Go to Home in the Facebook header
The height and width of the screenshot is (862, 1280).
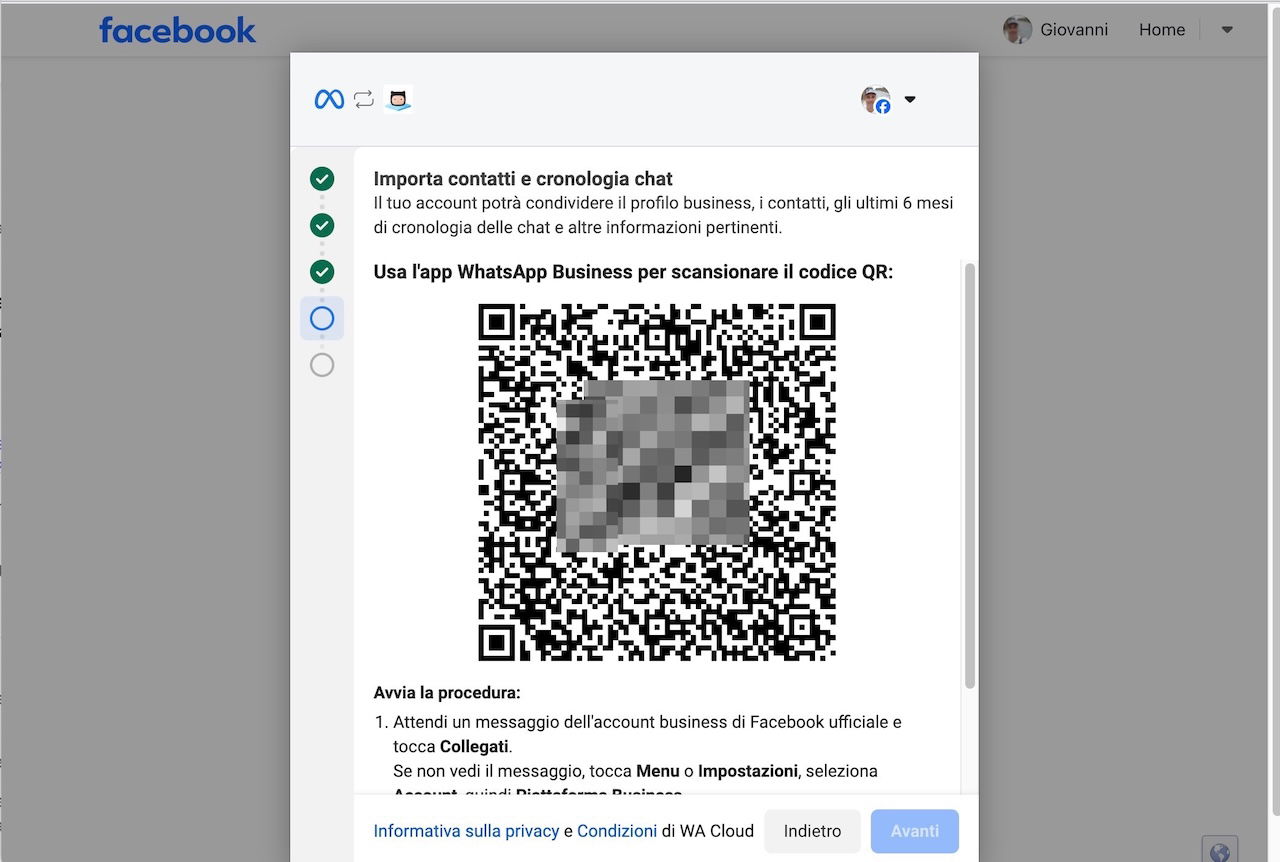click(1162, 30)
